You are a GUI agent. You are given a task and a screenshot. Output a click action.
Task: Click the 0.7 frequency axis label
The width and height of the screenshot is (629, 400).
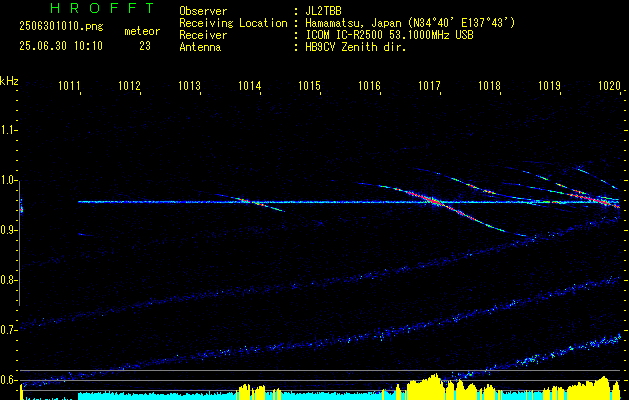[7, 330]
